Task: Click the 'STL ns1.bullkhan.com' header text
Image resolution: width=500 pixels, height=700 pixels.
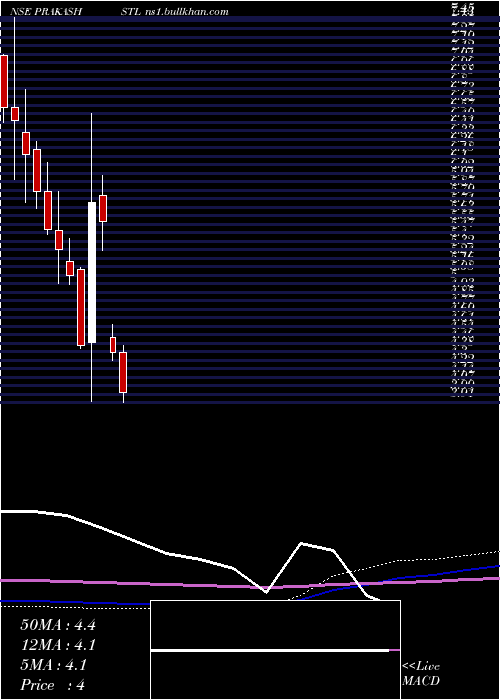Action: [175, 12]
